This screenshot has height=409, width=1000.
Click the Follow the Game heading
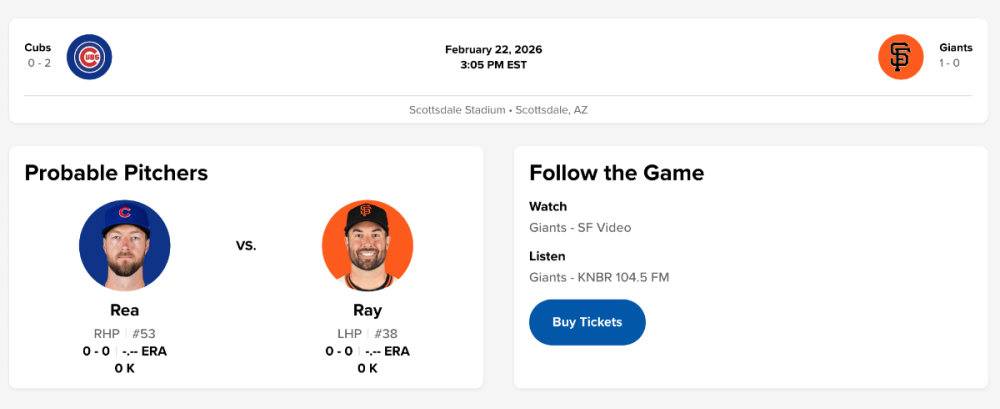click(616, 173)
